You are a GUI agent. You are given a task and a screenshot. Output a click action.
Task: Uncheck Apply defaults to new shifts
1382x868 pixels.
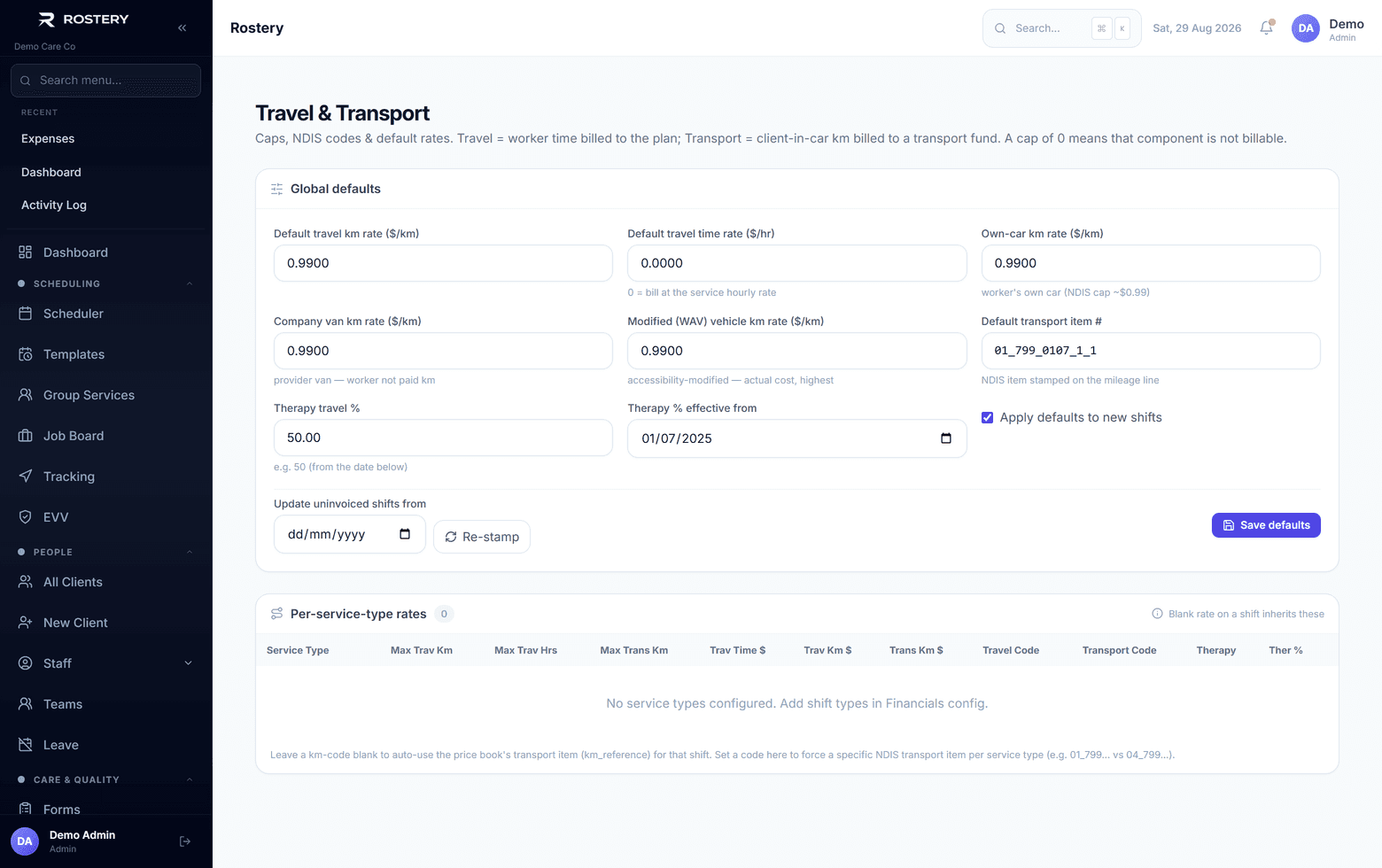click(987, 417)
